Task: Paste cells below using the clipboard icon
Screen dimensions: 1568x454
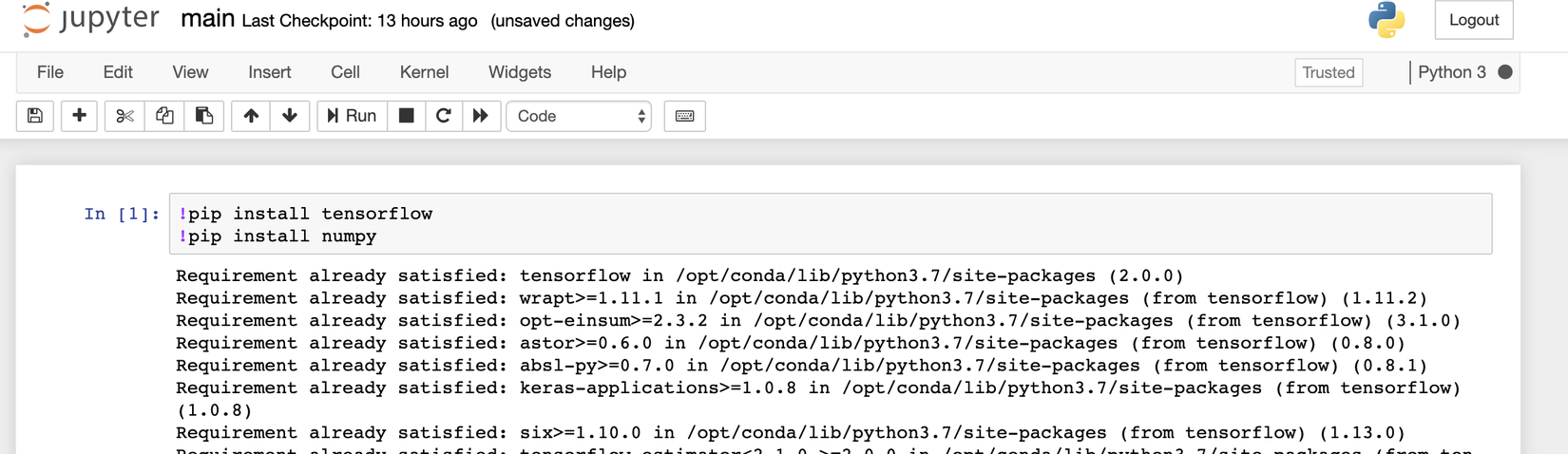Action: click(x=203, y=116)
